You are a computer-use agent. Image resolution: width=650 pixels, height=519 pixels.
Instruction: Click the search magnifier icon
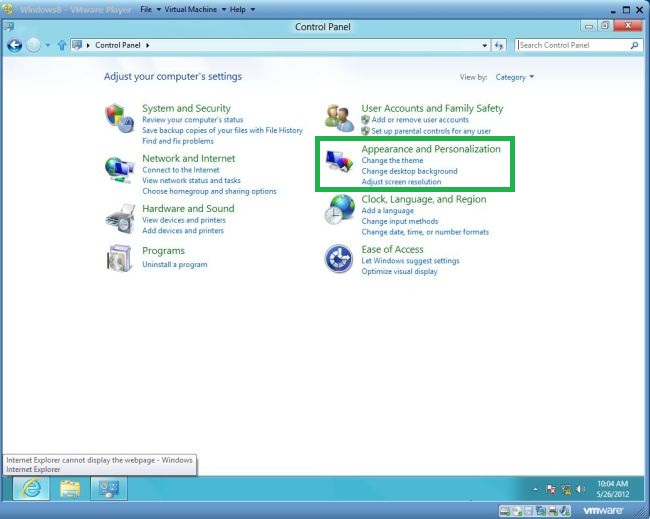[634, 45]
